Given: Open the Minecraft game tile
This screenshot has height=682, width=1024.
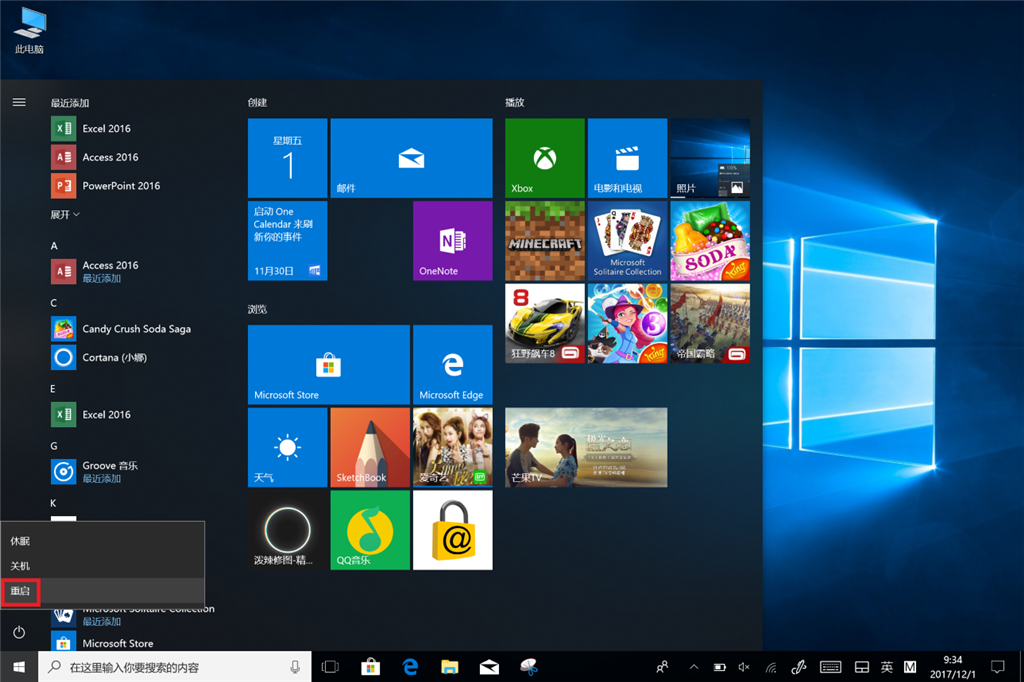Looking at the screenshot, I should [545, 240].
